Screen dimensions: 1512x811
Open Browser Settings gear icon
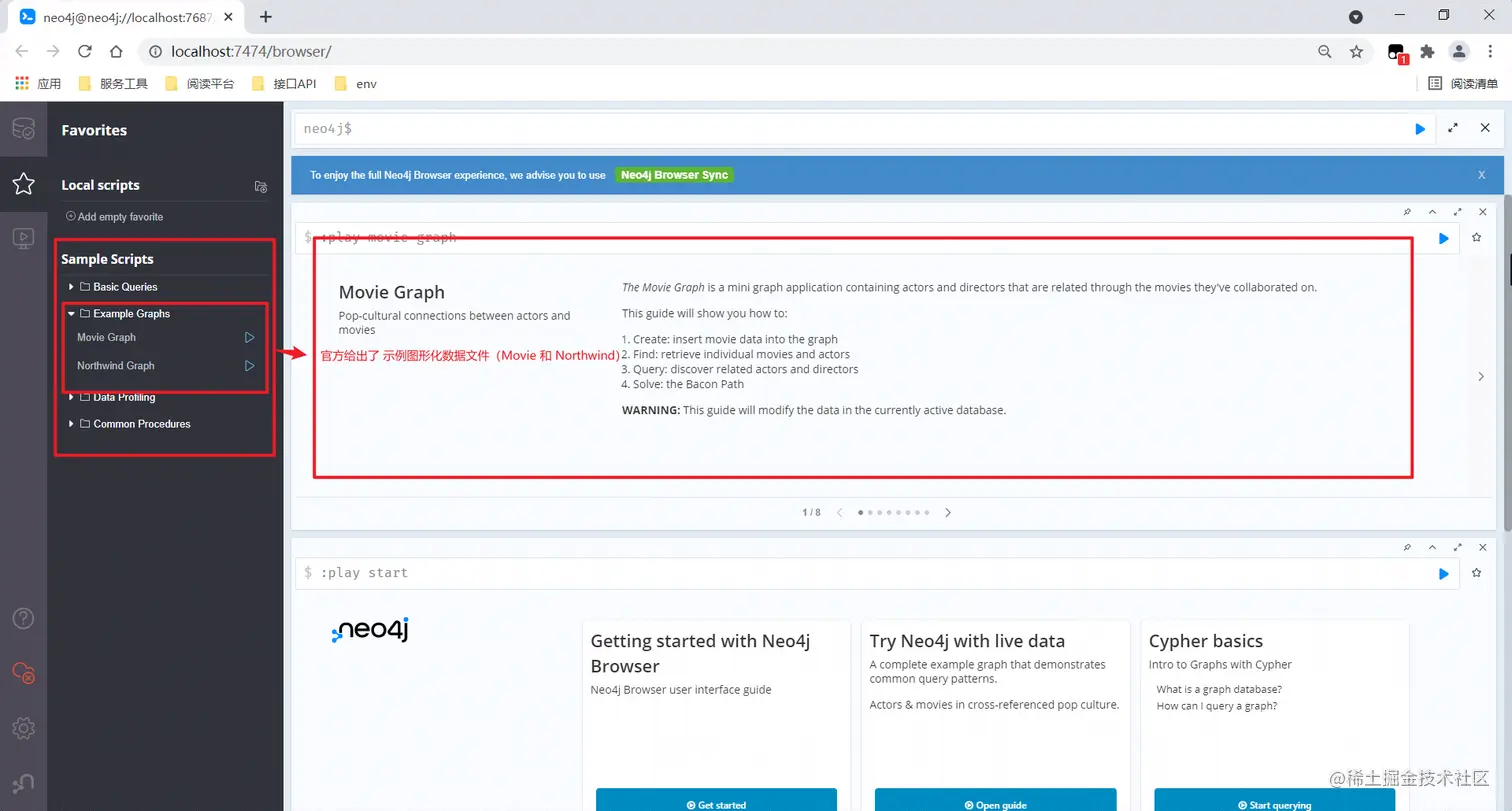23,727
